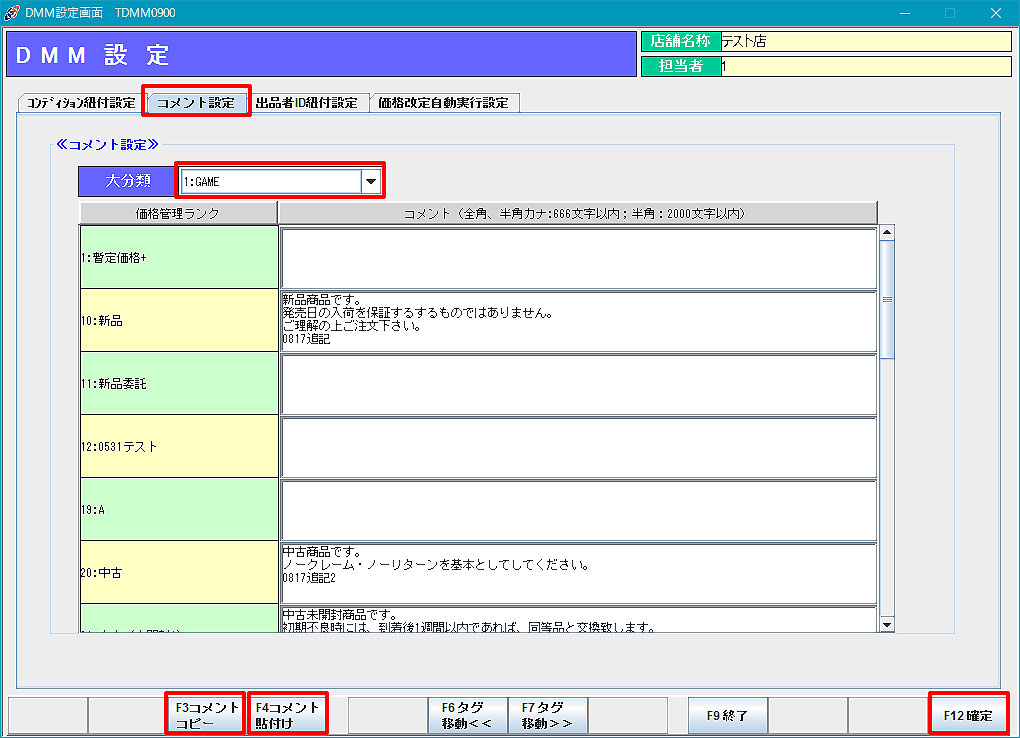This screenshot has width=1020, height=738.
Task: Click the 20:中古 comment text area
Action: point(578,573)
